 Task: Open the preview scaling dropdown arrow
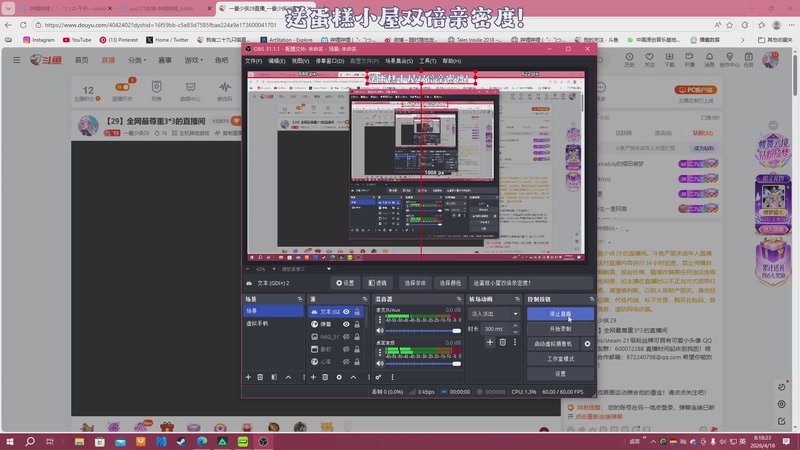coord(329,269)
